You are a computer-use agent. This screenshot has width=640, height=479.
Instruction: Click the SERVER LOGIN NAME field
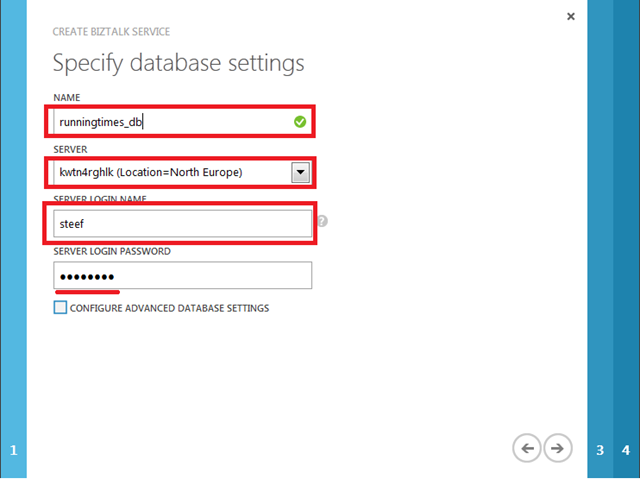click(182, 224)
